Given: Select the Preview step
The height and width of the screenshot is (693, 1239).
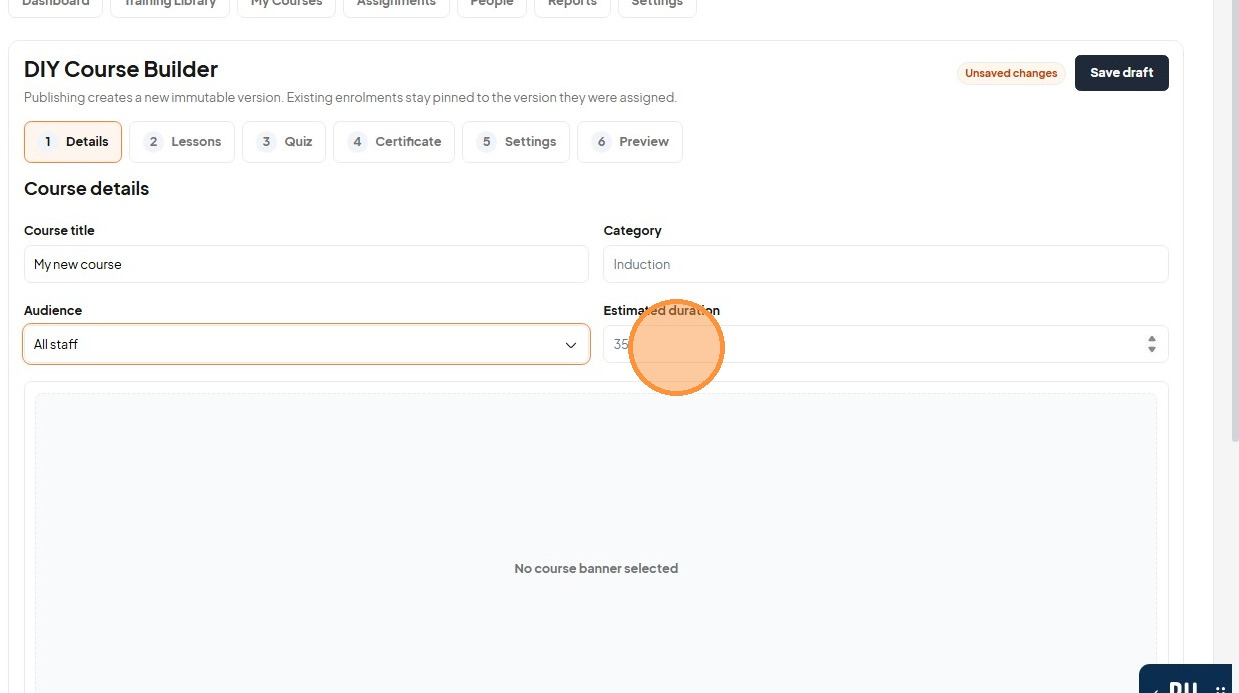Looking at the screenshot, I should (x=630, y=142).
